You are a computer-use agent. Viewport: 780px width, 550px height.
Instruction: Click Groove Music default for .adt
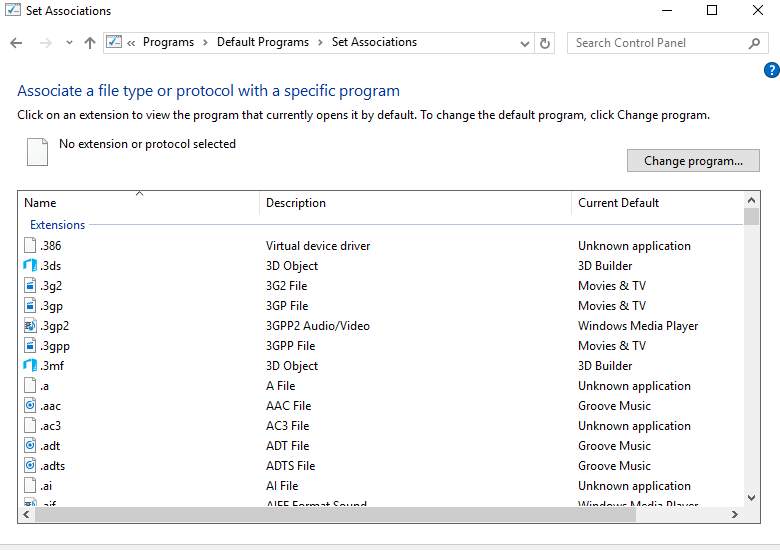614,446
